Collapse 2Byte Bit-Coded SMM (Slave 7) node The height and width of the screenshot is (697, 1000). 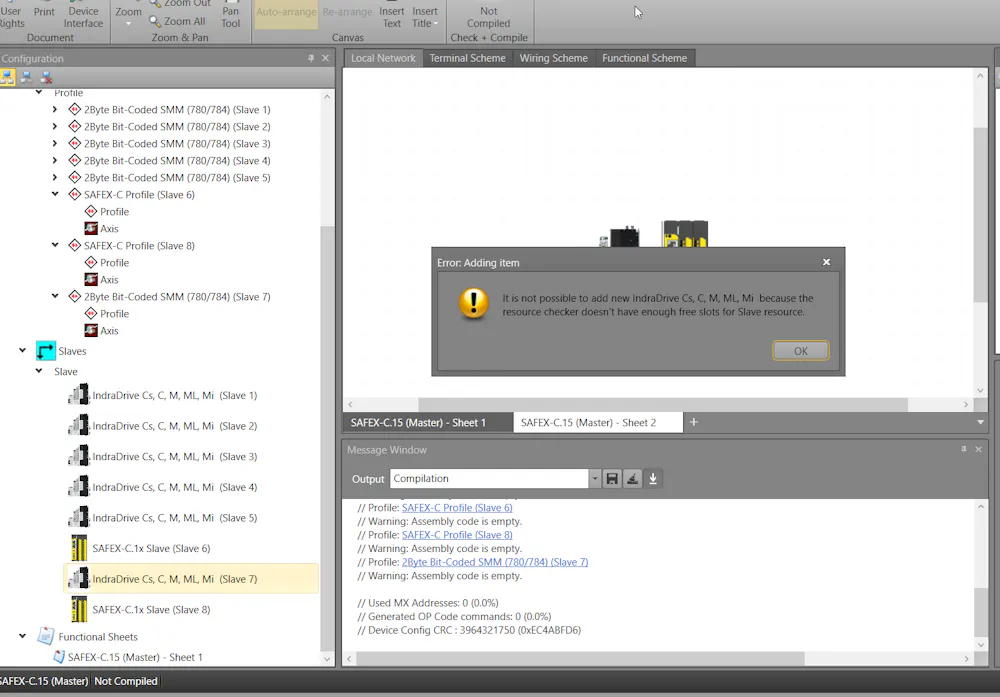[x=55, y=296]
